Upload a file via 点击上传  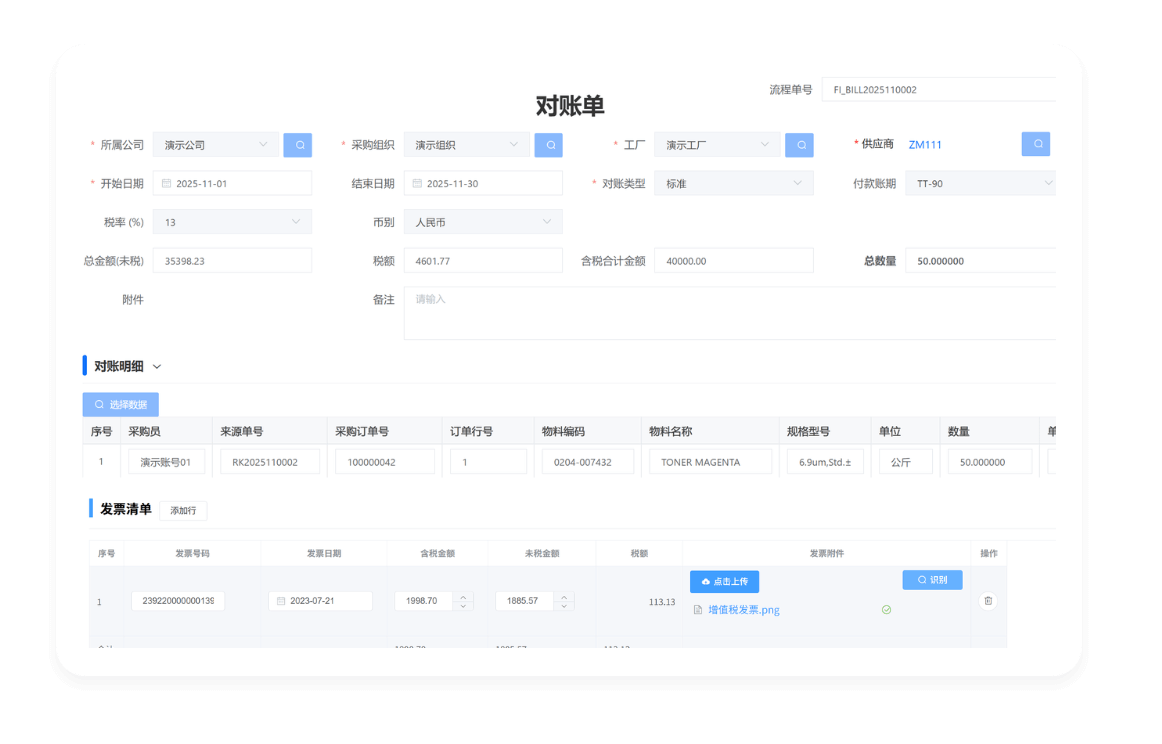tap(724, 581)
